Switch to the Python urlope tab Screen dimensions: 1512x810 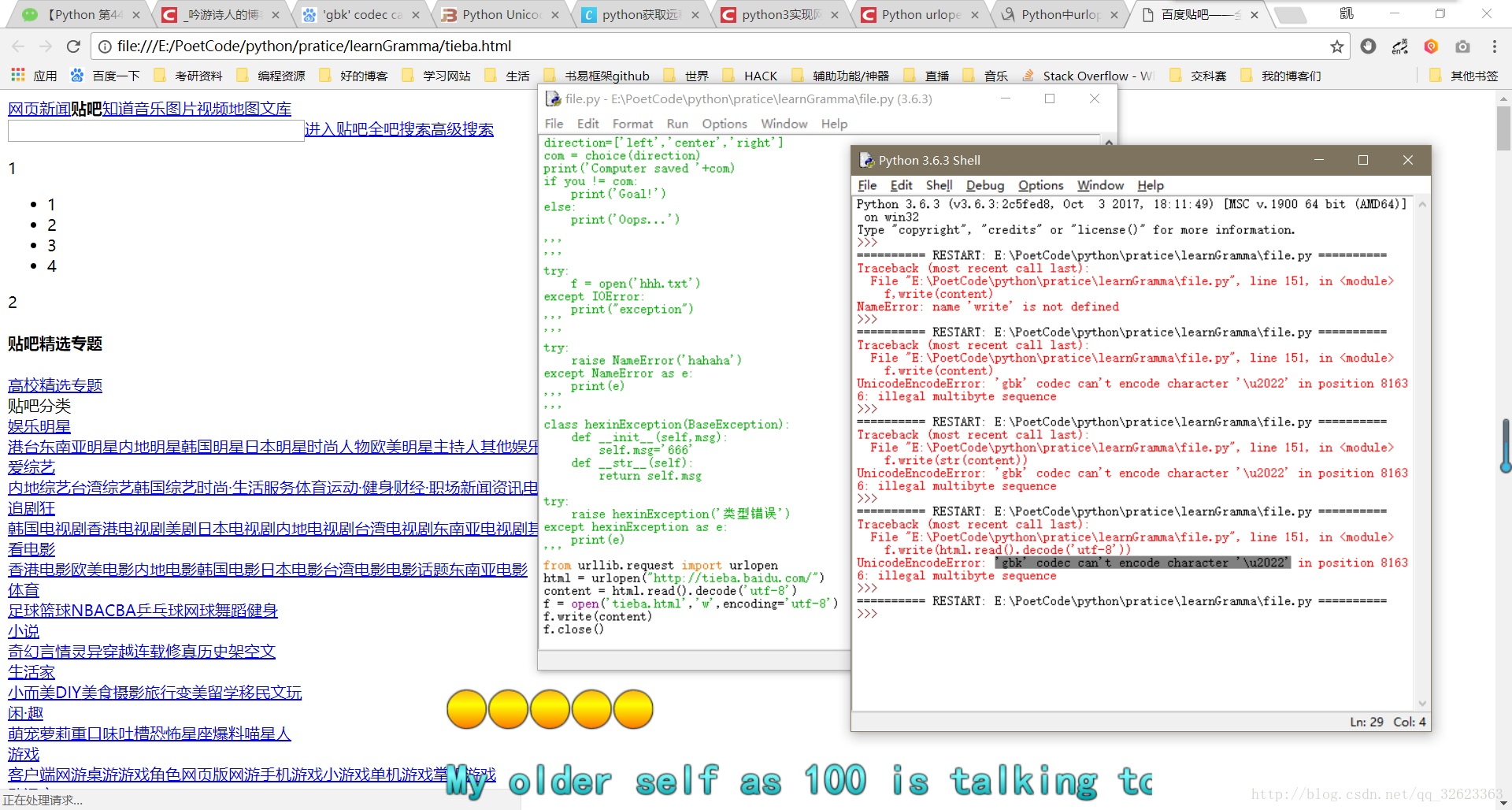pos(921,14)
